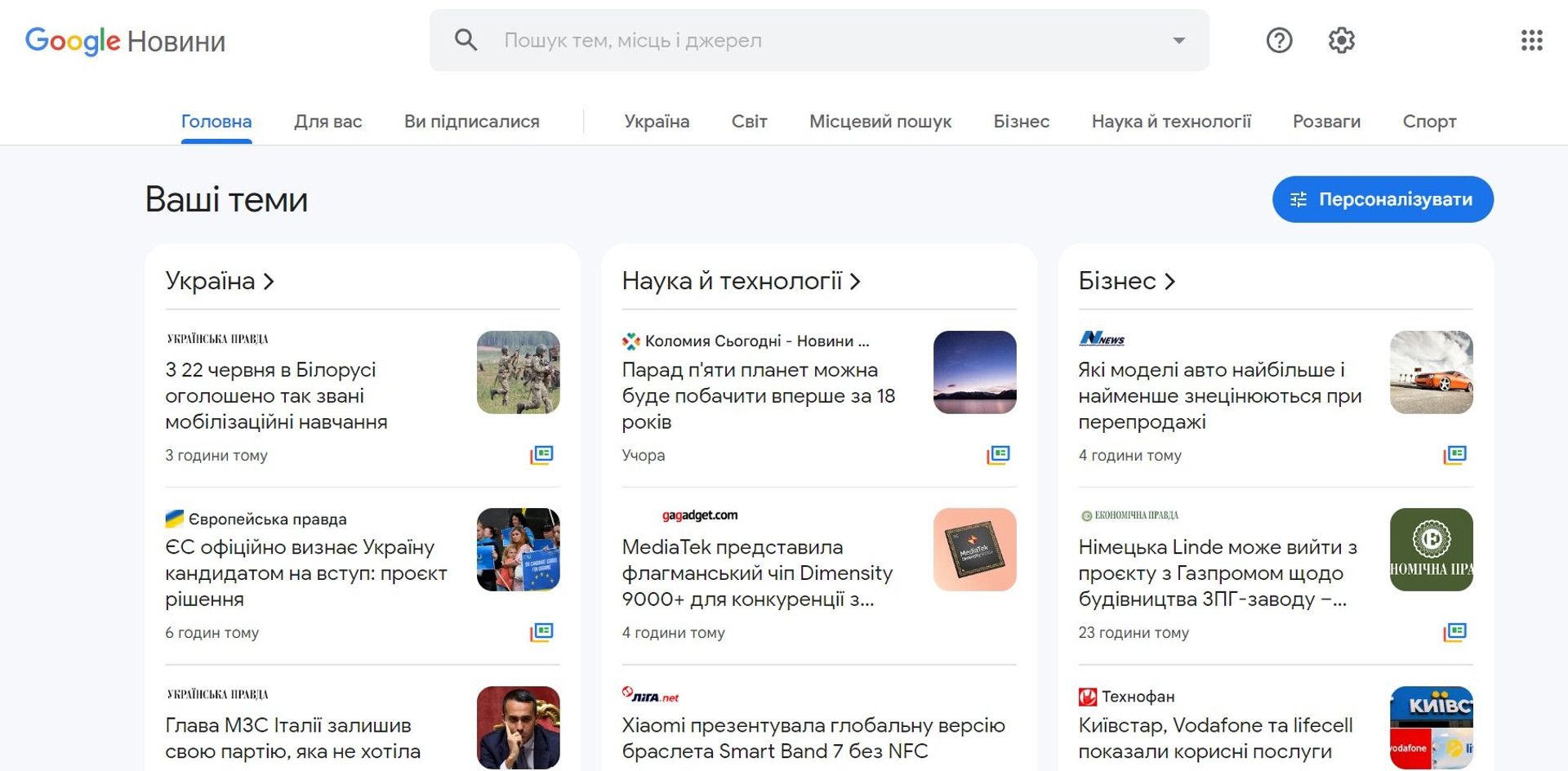Open full coverage icon for ЄС кандидатом article
The height and width of the screenshot is (771, 1568).
coord(541,632)
